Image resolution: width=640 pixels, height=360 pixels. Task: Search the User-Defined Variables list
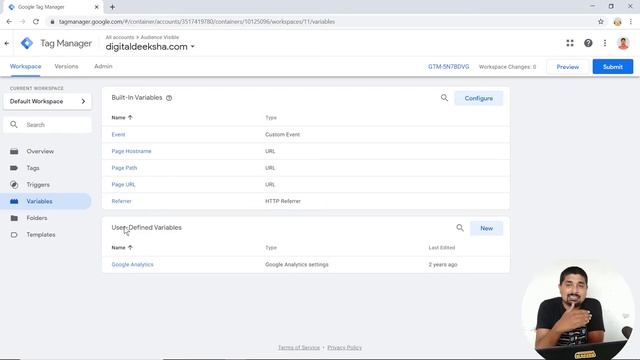460,228
